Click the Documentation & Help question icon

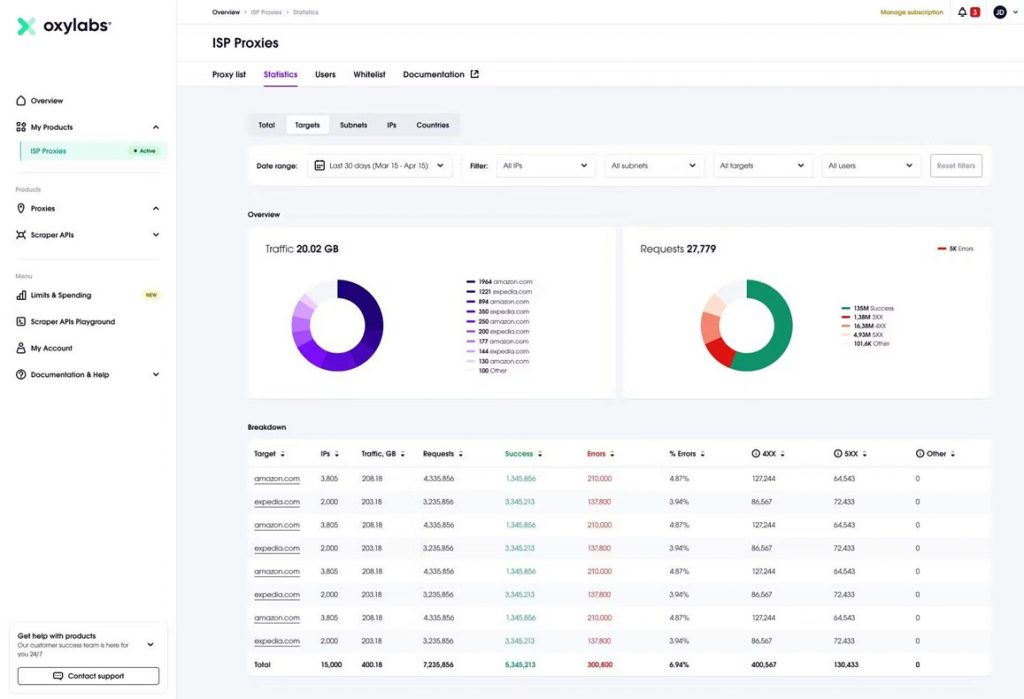tap(21, 374)
